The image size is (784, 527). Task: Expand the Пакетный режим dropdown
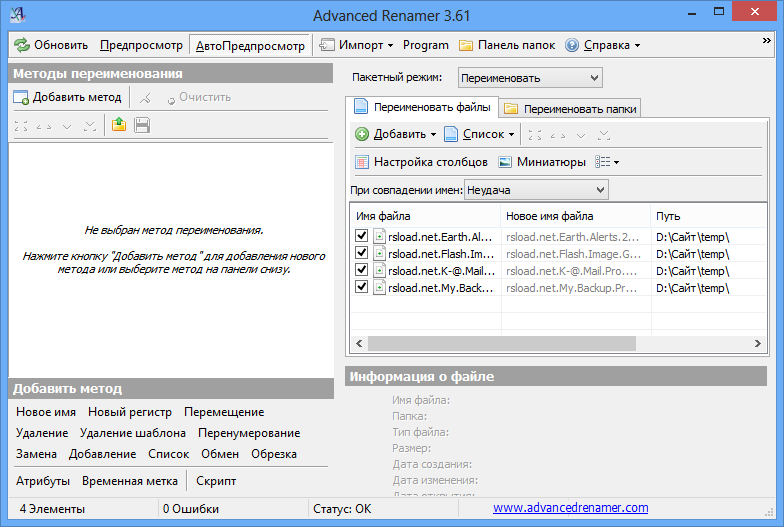pos(530,77)
